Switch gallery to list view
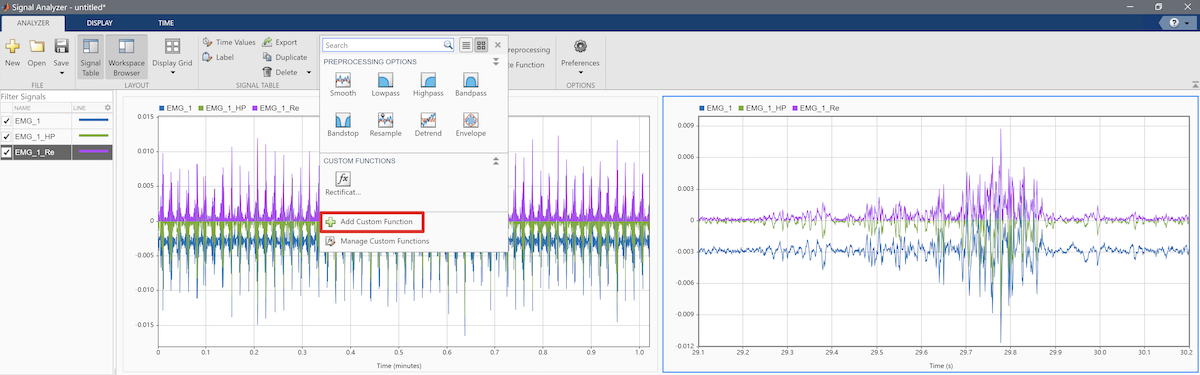 point(465,45)
